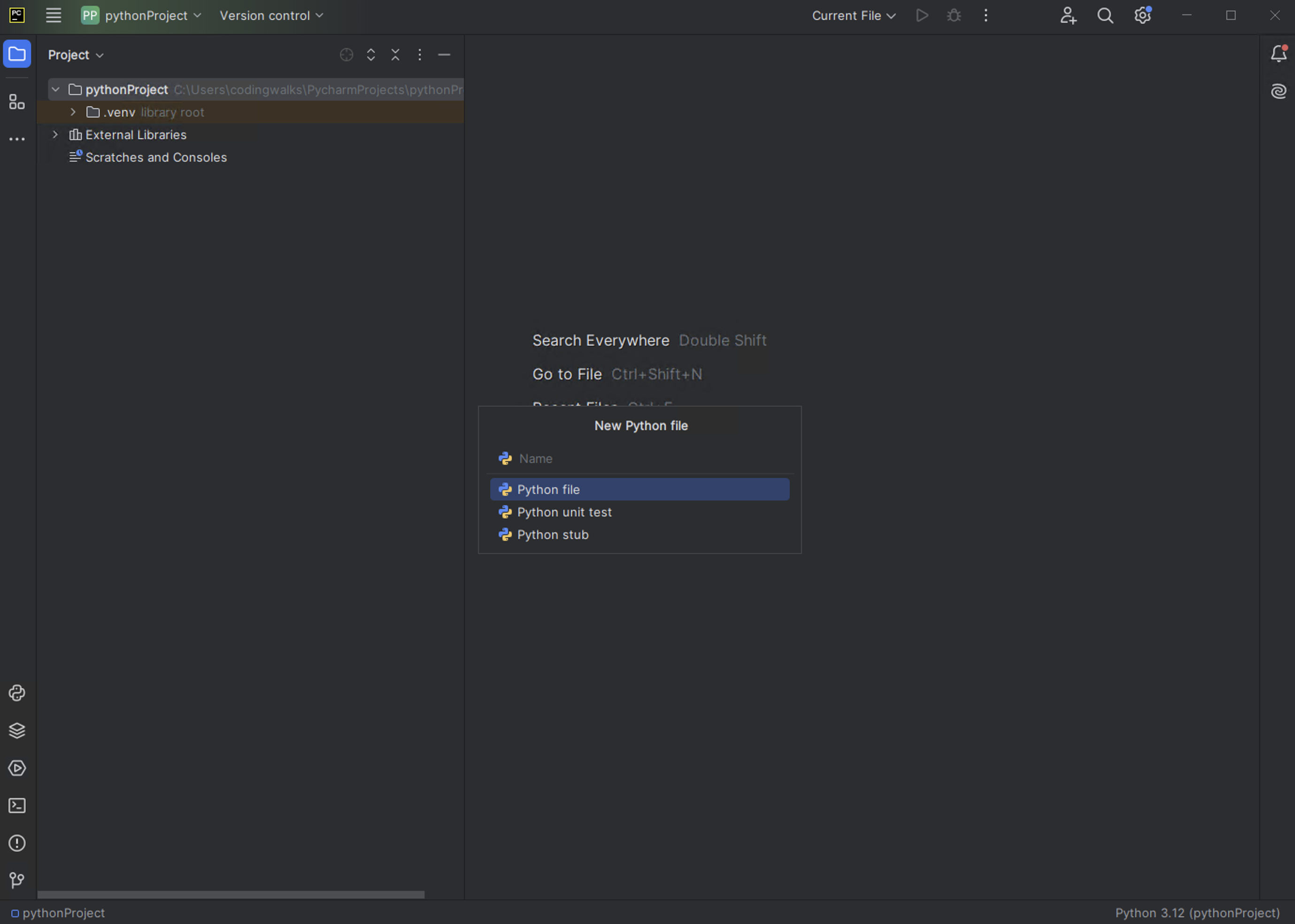Open the Git version control tool window

tap(17, 881)
